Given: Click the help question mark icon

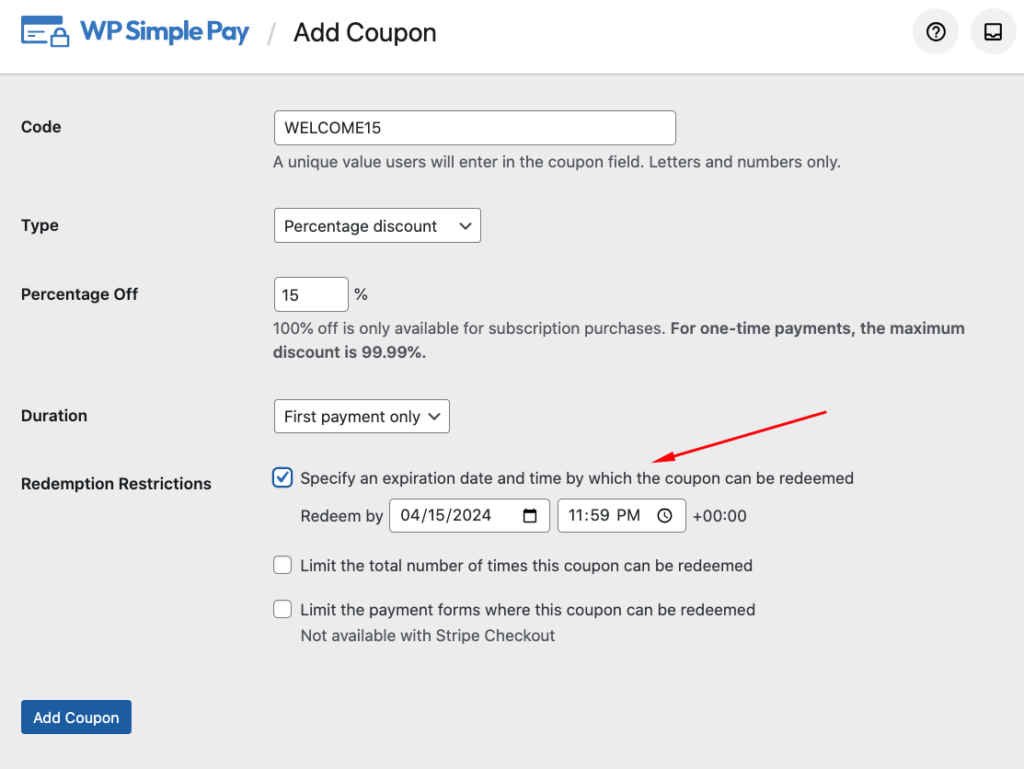Looking at the screenshot, I should [936, 32].
